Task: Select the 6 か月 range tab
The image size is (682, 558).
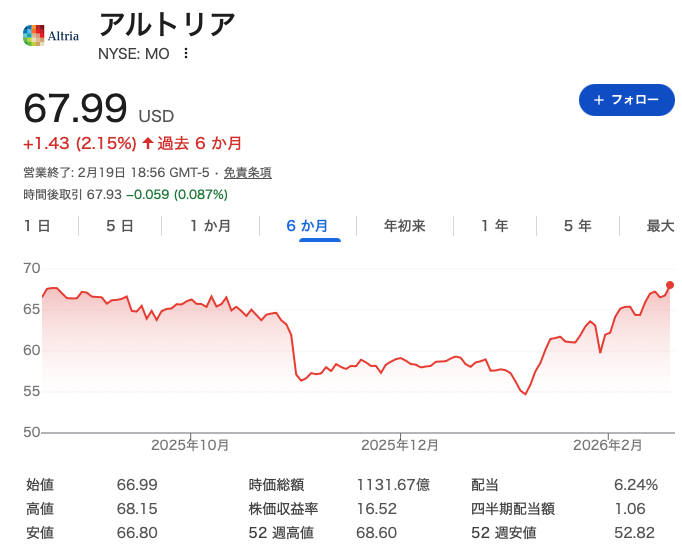Action: pos(307,226)
